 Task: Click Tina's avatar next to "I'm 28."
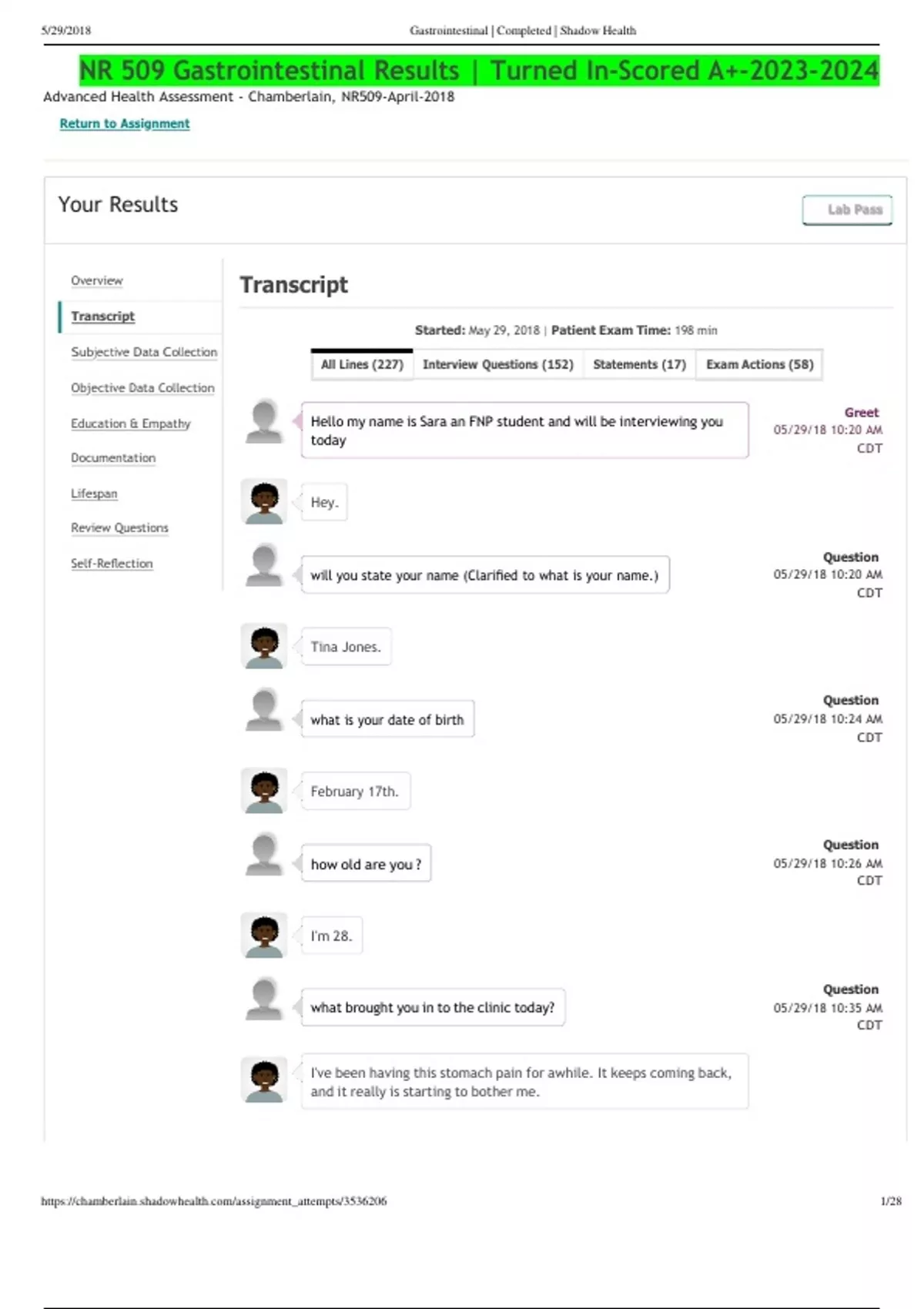click(x=264, y=936)
